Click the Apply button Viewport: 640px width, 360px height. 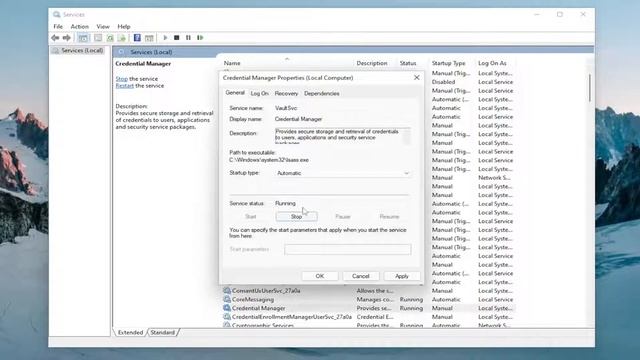(x=402, y=276)
